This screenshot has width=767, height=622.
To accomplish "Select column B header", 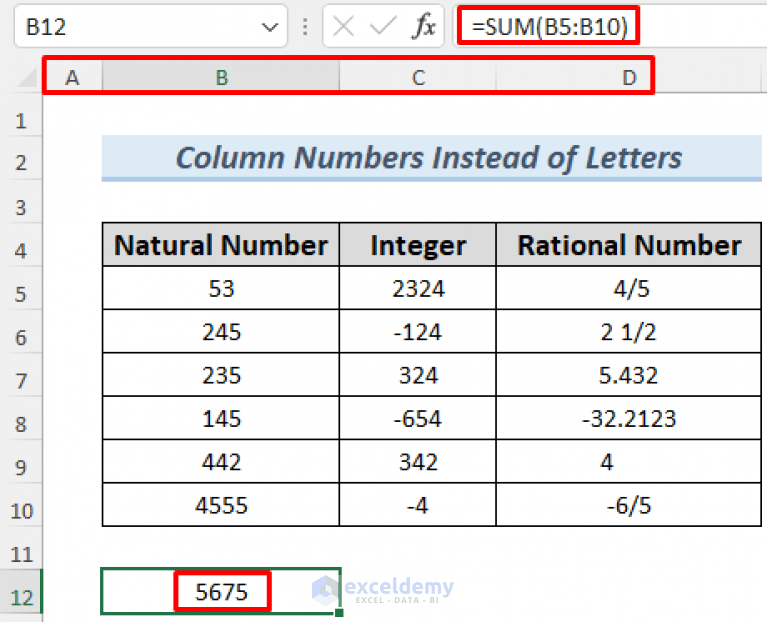I will coord(221,77).
